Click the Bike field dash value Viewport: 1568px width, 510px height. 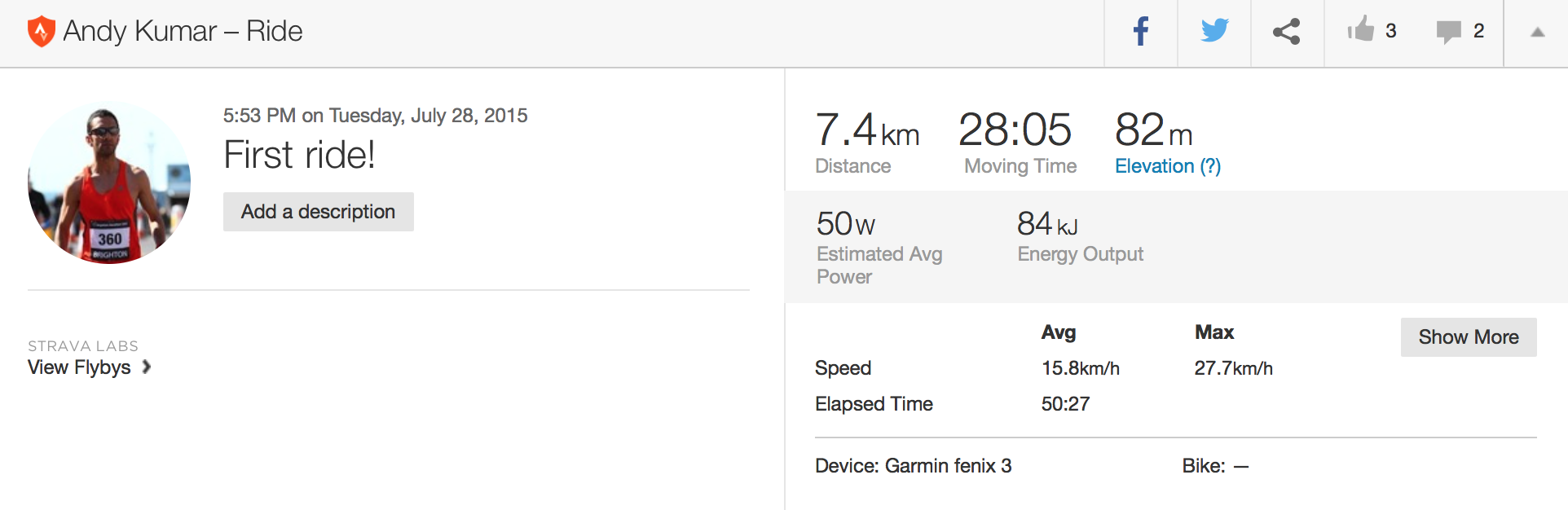1240,467
